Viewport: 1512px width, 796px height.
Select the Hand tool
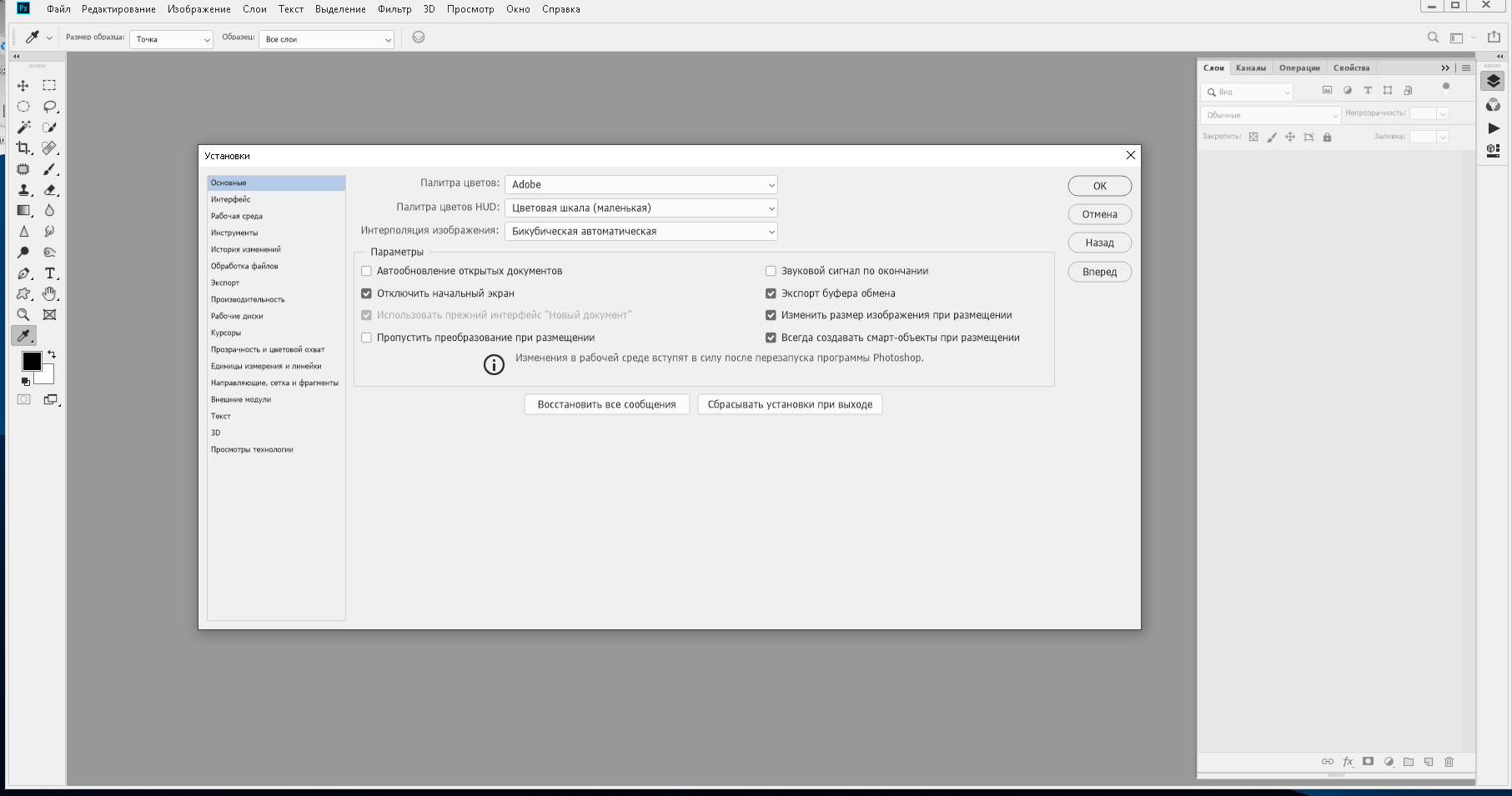(x=49, y=294)
